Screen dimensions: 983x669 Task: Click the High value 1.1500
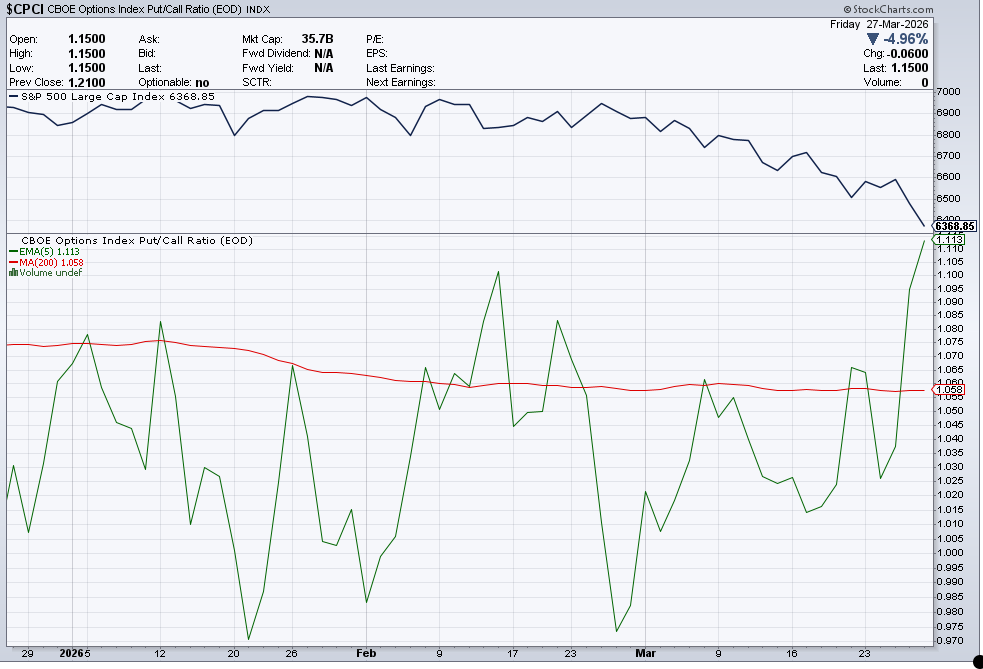point(87,54)
